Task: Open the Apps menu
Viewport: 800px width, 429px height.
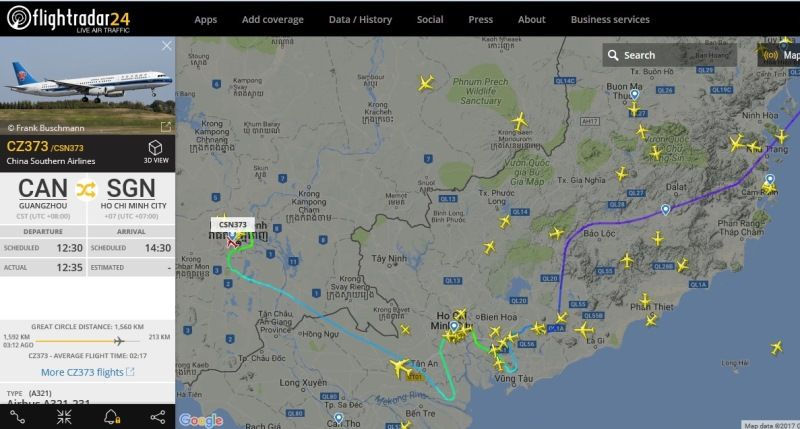Action: pyautogui.click(x=206, y=19)
